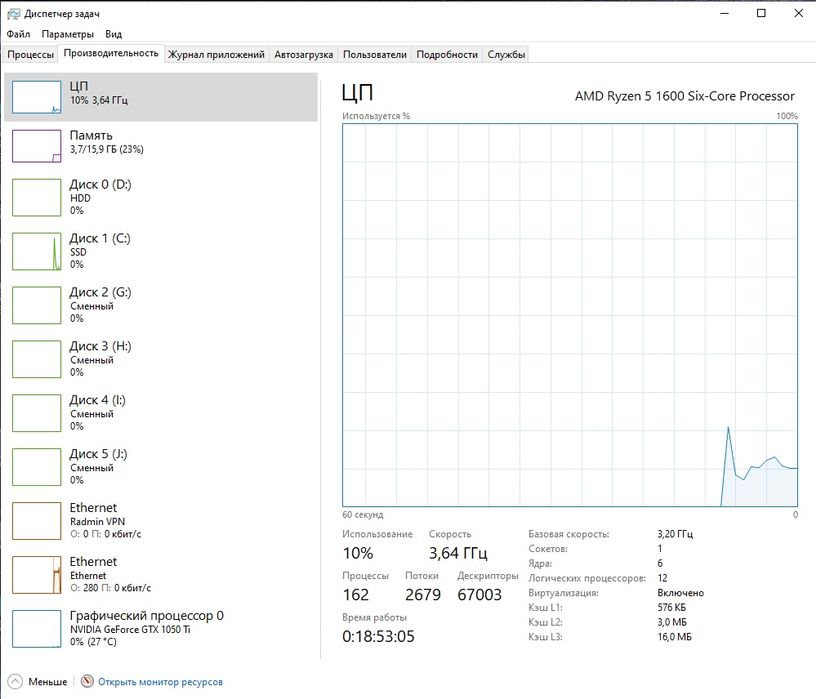This screenshot has width=816, height=699.
Task: Click the uptime value 0:18:53:05
Action: 378,636
